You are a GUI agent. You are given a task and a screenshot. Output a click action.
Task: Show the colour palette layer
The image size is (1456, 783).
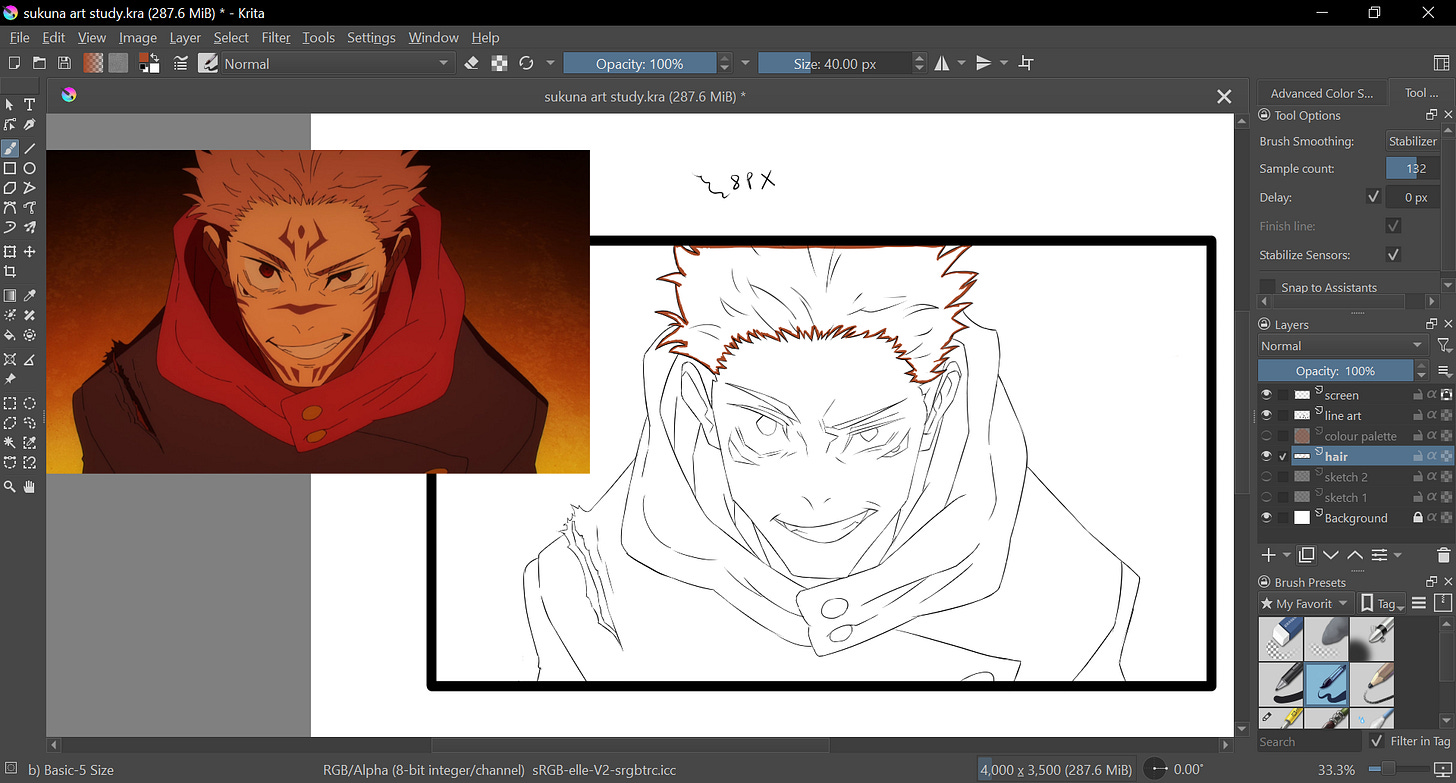click(x=1267, y=436)
